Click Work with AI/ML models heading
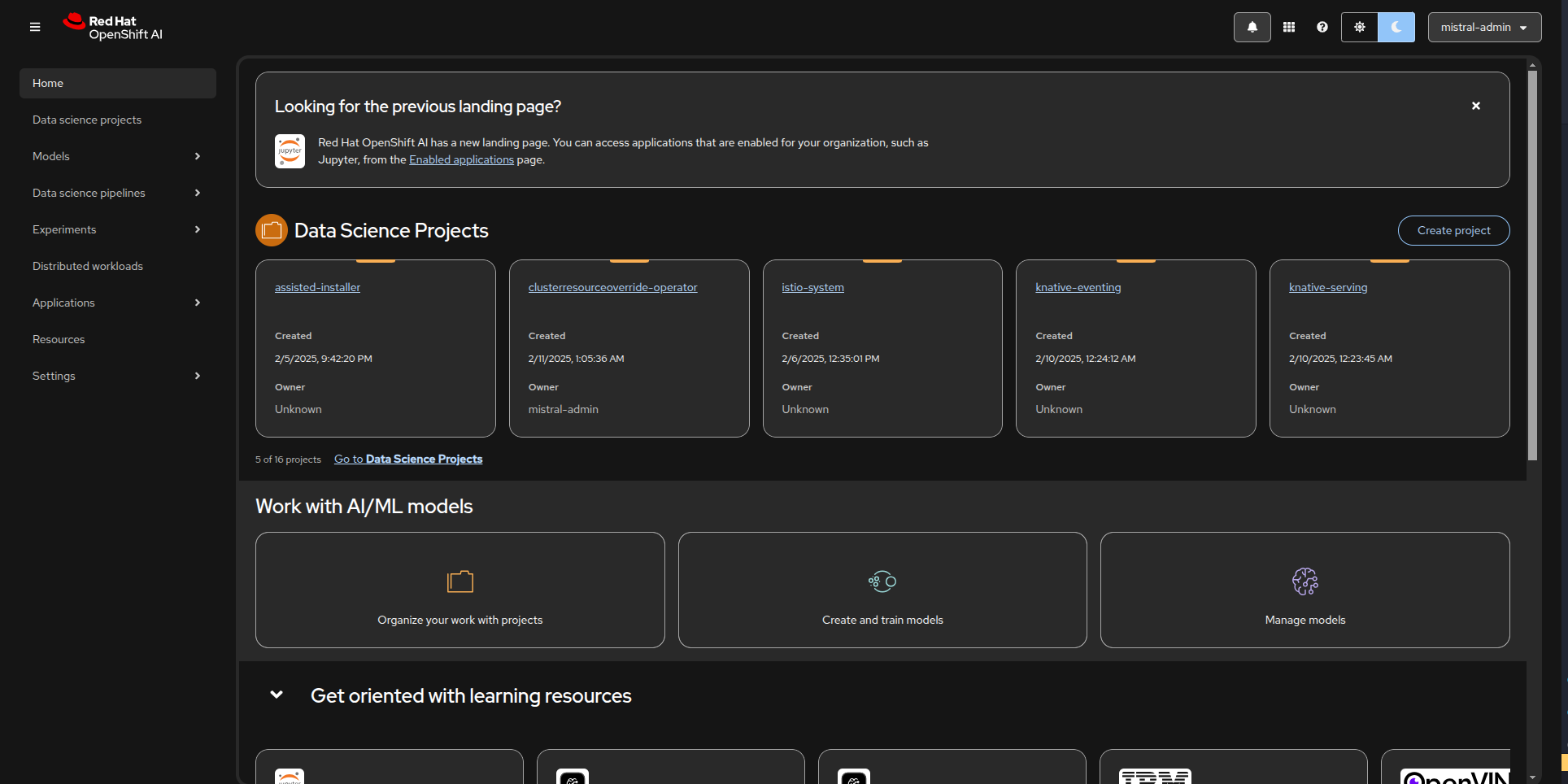 pos(364,506)
